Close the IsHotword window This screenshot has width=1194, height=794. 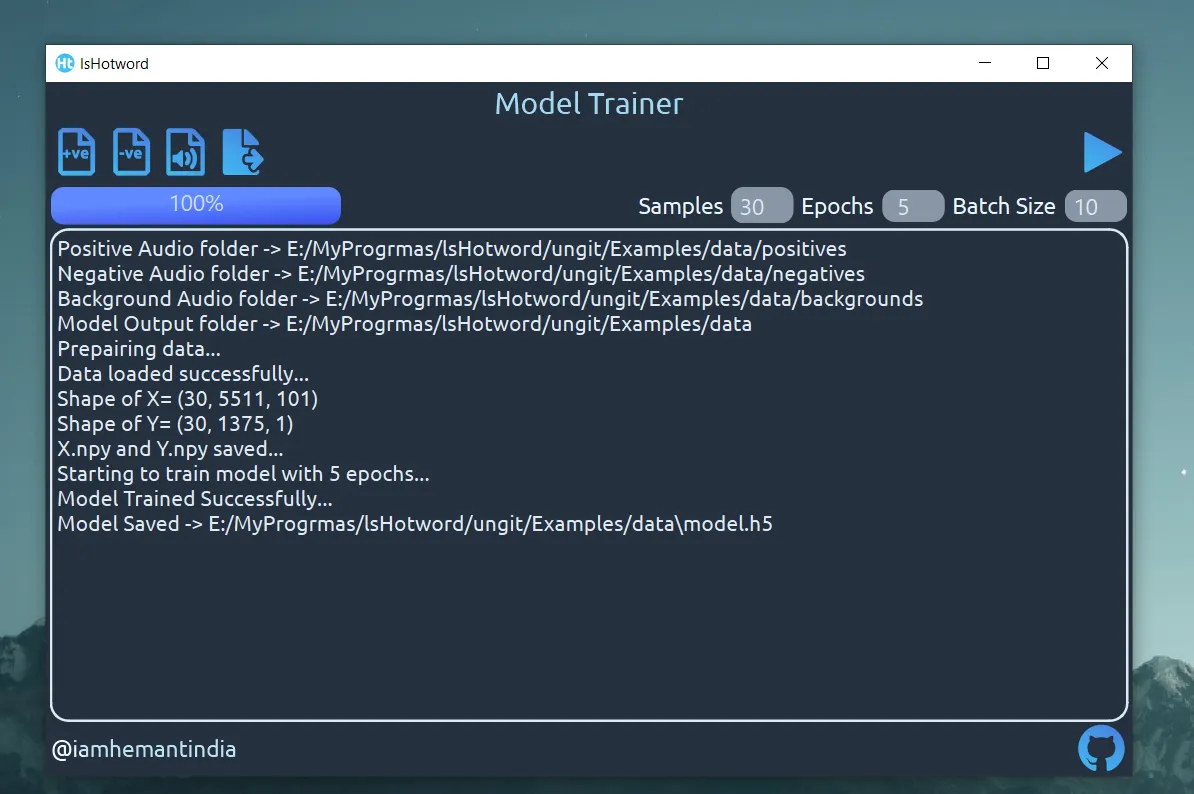click(x=1102, y=63)
